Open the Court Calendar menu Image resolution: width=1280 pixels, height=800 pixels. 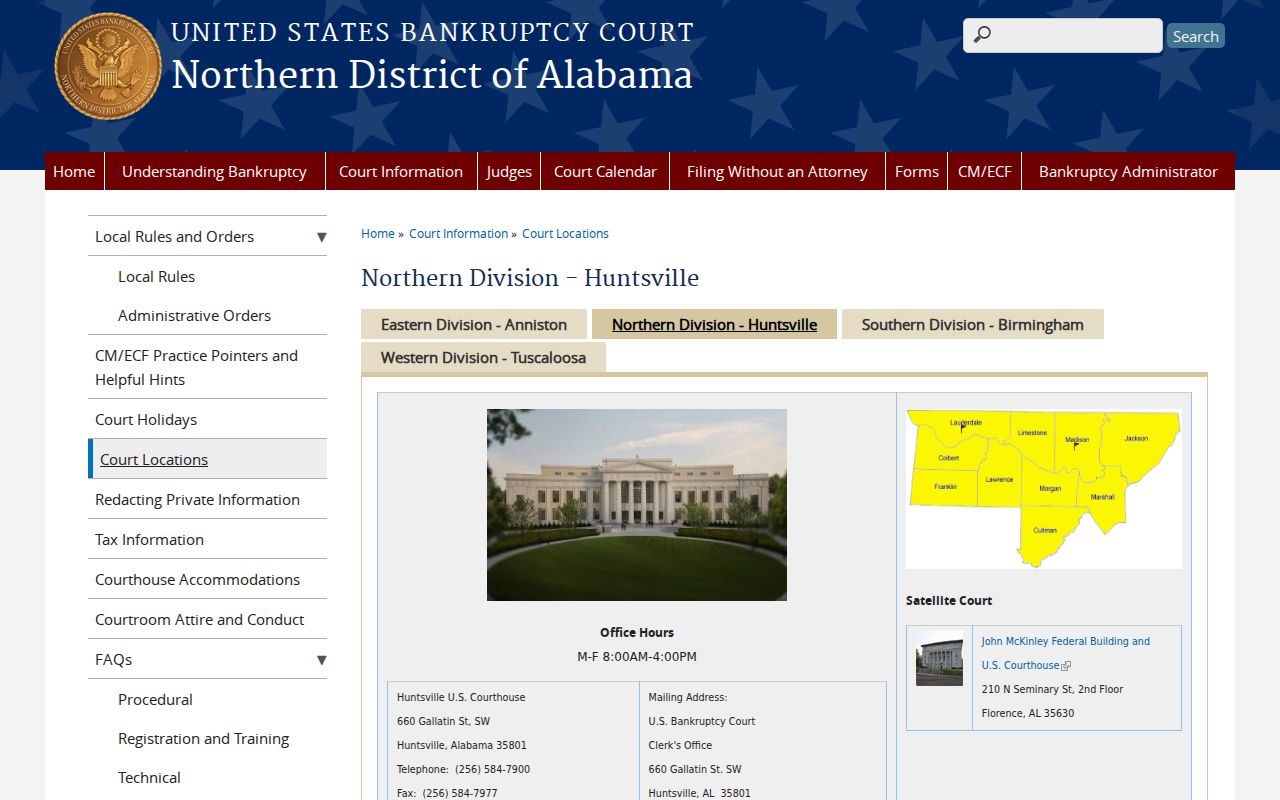coord(605,171)
